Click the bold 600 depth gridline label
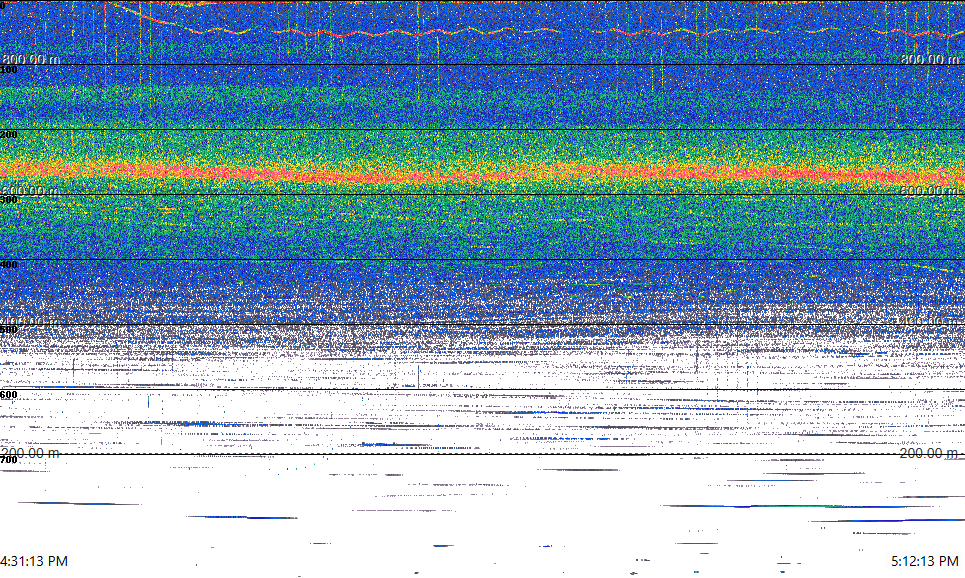 click(9, 395)
